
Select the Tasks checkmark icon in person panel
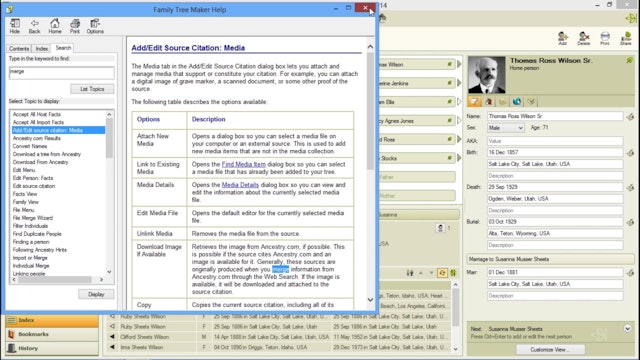[x=531, y=102]
